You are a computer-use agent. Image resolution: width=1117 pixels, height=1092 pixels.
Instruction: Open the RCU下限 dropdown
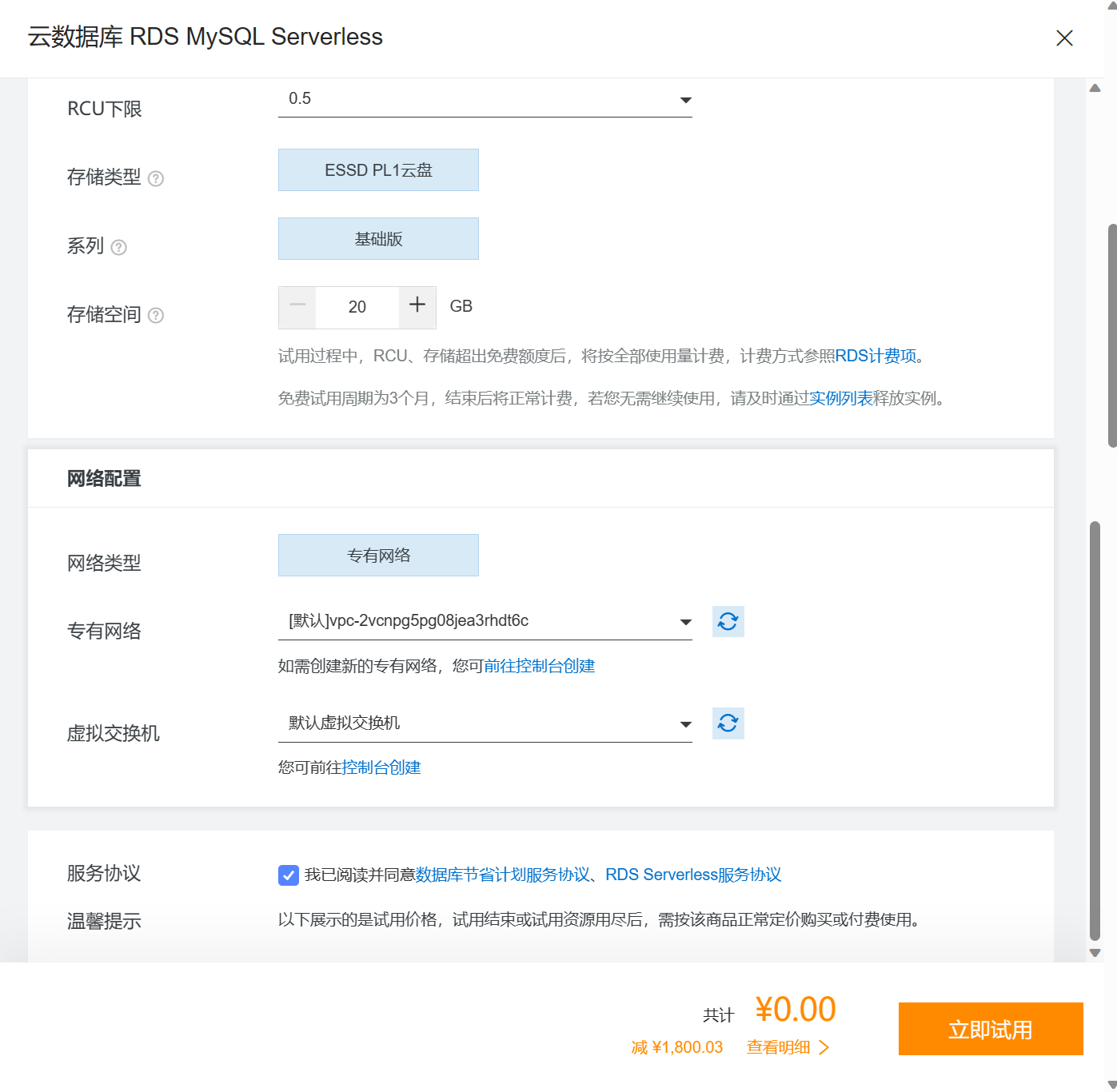[x=686, y=100]
